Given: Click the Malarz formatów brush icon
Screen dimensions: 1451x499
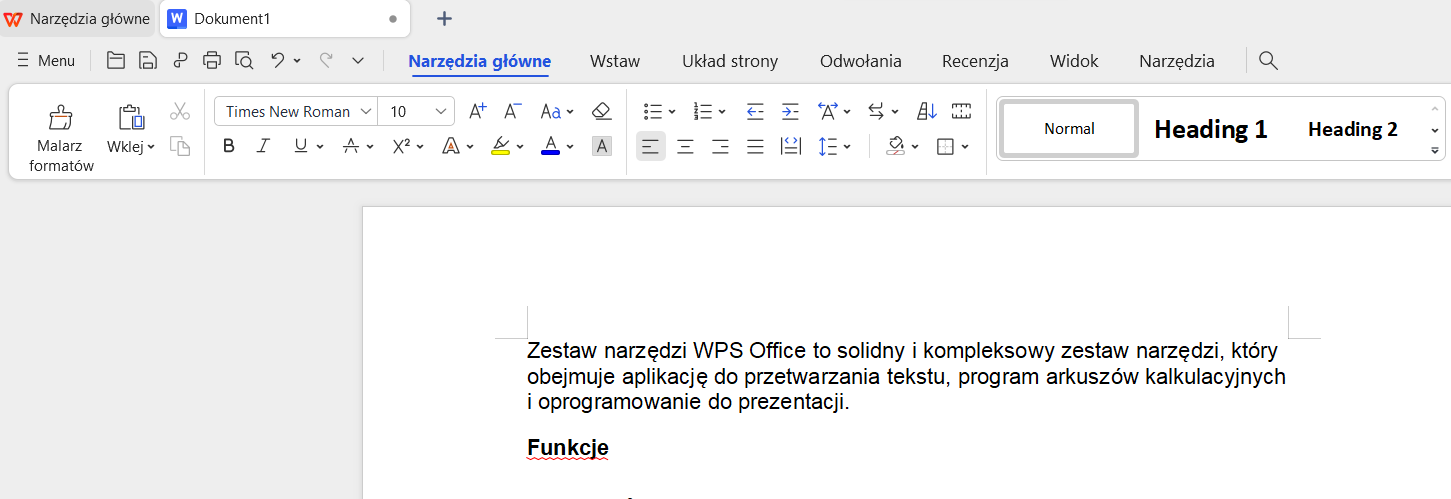Looking at the screenshot, I should tap(61, 118).
